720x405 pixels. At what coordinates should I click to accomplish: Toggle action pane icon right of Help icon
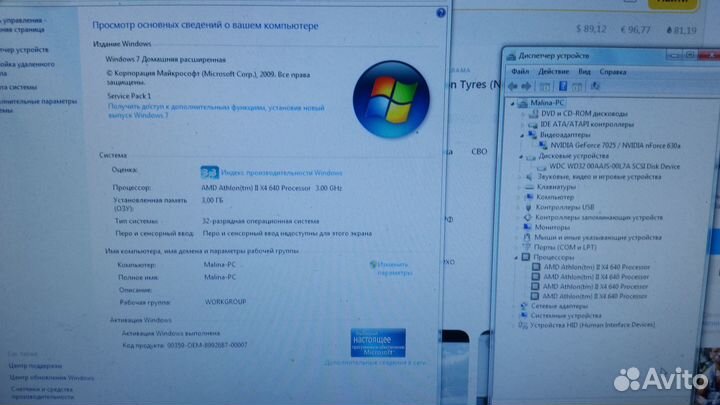point(577,86)
